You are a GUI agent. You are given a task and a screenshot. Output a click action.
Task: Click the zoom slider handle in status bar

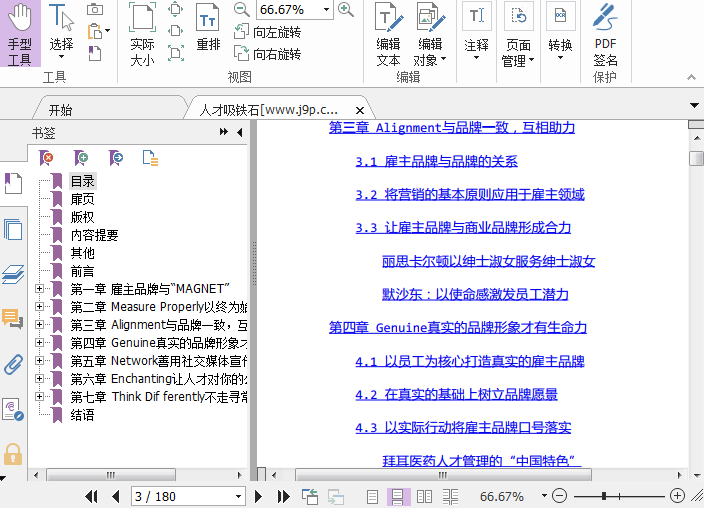[604, 496]
